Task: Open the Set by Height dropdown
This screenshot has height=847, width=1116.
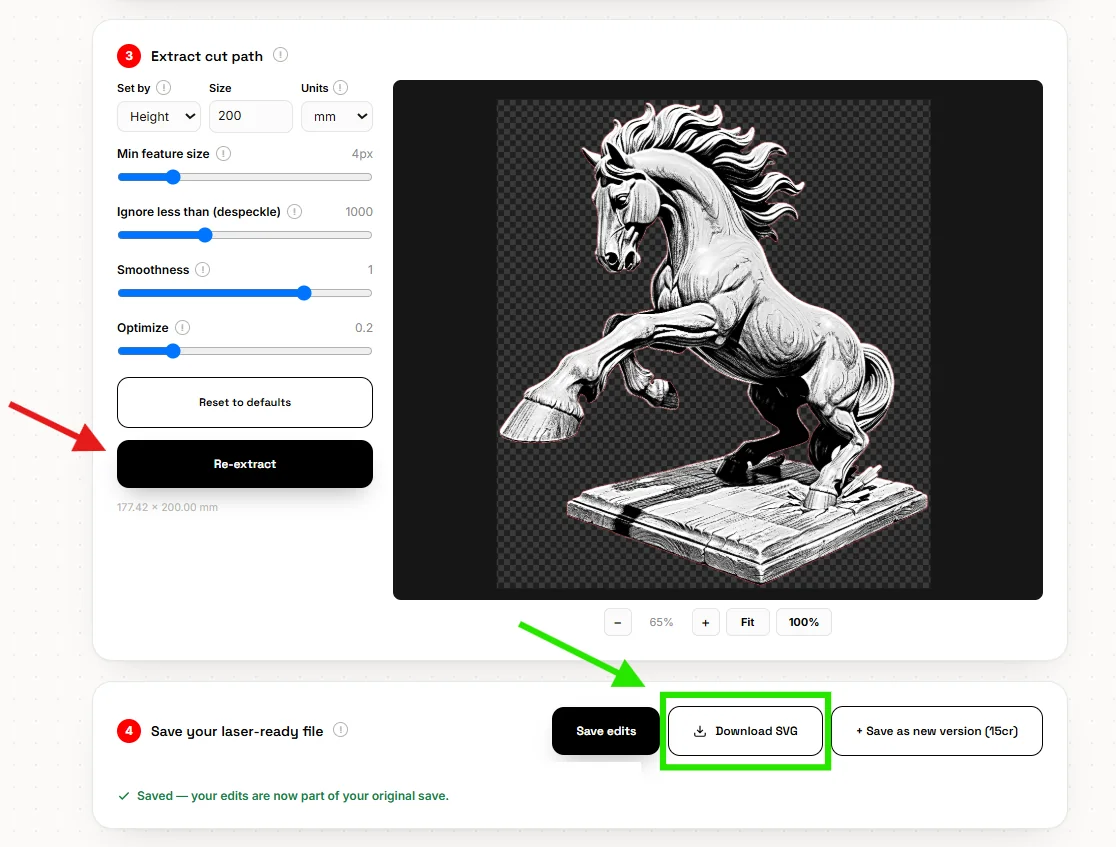Action: 159,116
